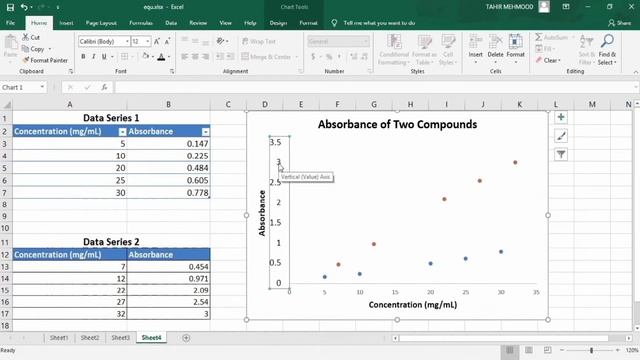Open the Data ribbon tab
The width and height of the screenshot is (640, 360).
coord(171,23)
